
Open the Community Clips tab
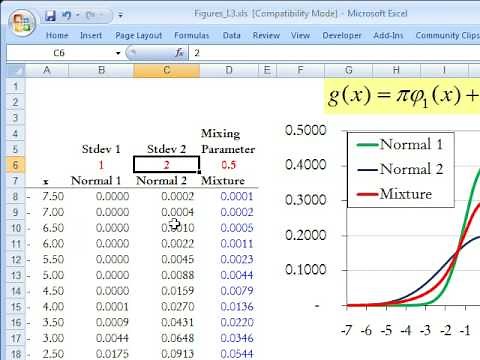(x=447, y=35)
